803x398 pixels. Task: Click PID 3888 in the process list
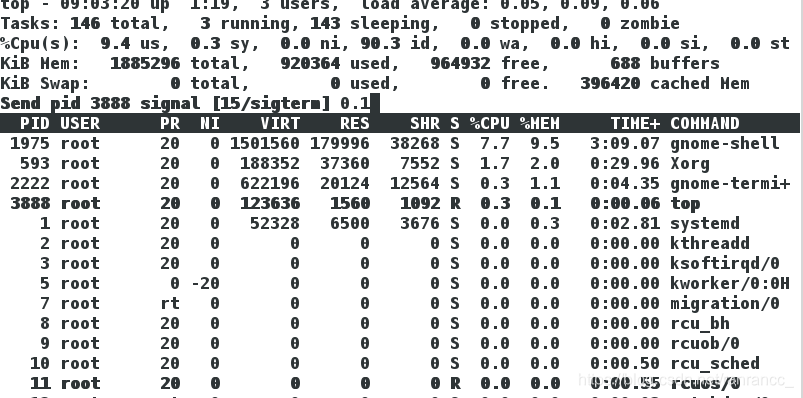click(30, 203)
